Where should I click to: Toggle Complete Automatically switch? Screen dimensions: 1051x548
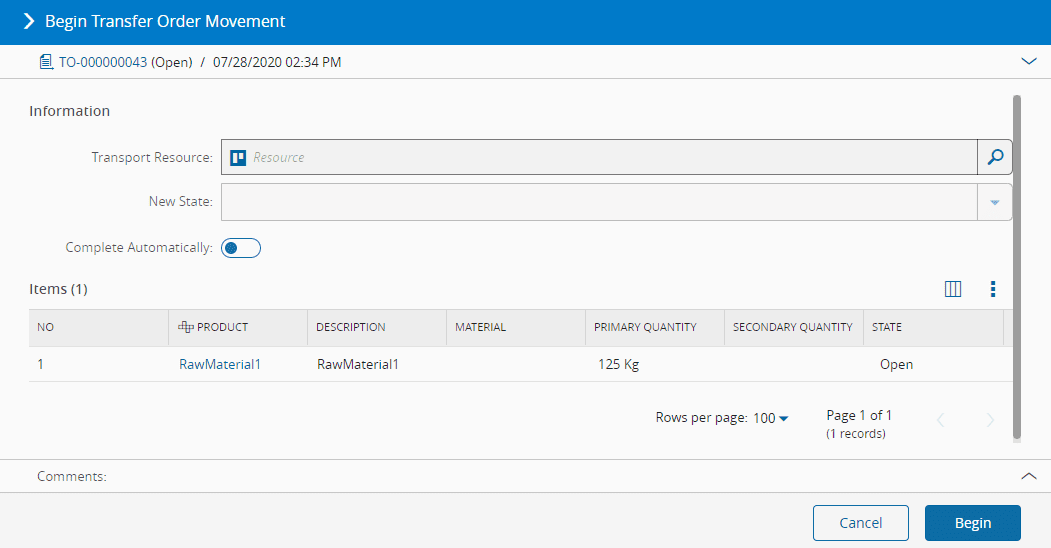tap(241, 248)
